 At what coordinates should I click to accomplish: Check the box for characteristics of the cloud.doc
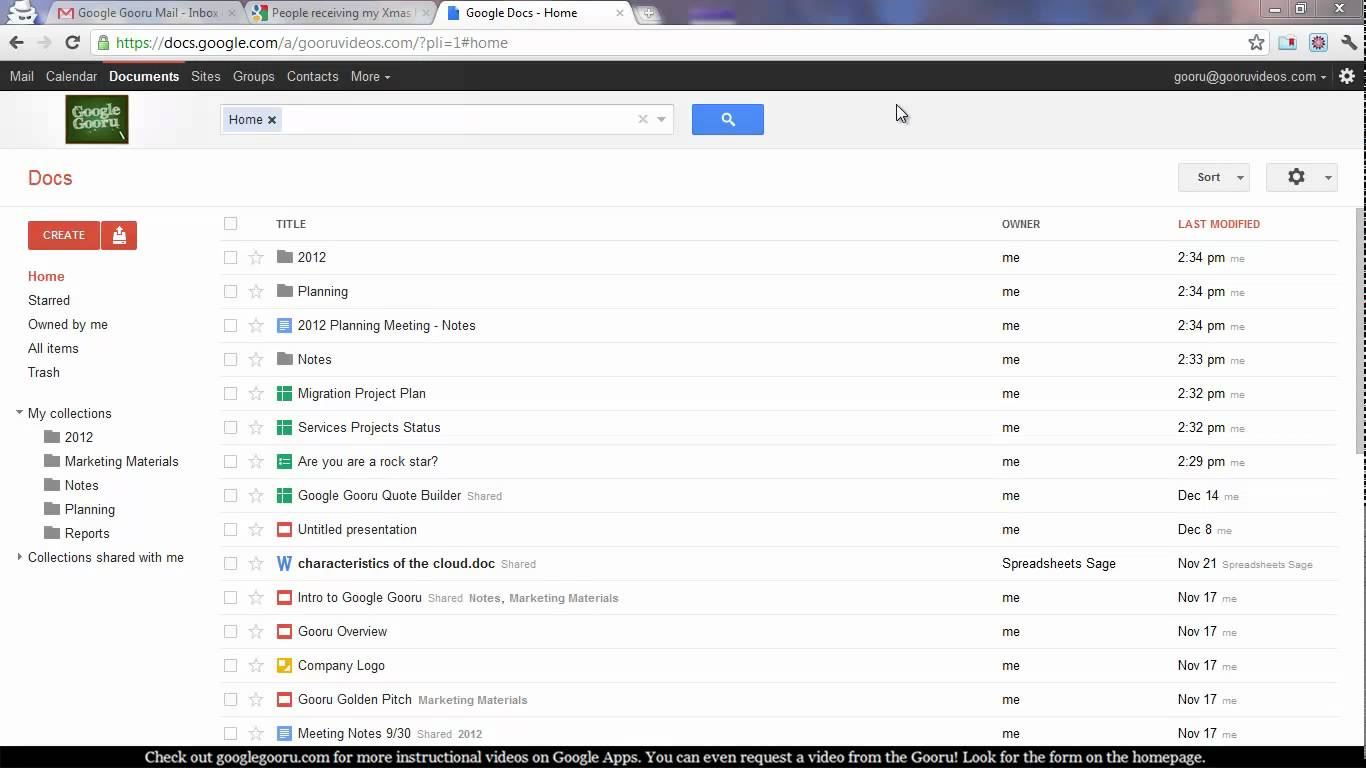(231, 563)
